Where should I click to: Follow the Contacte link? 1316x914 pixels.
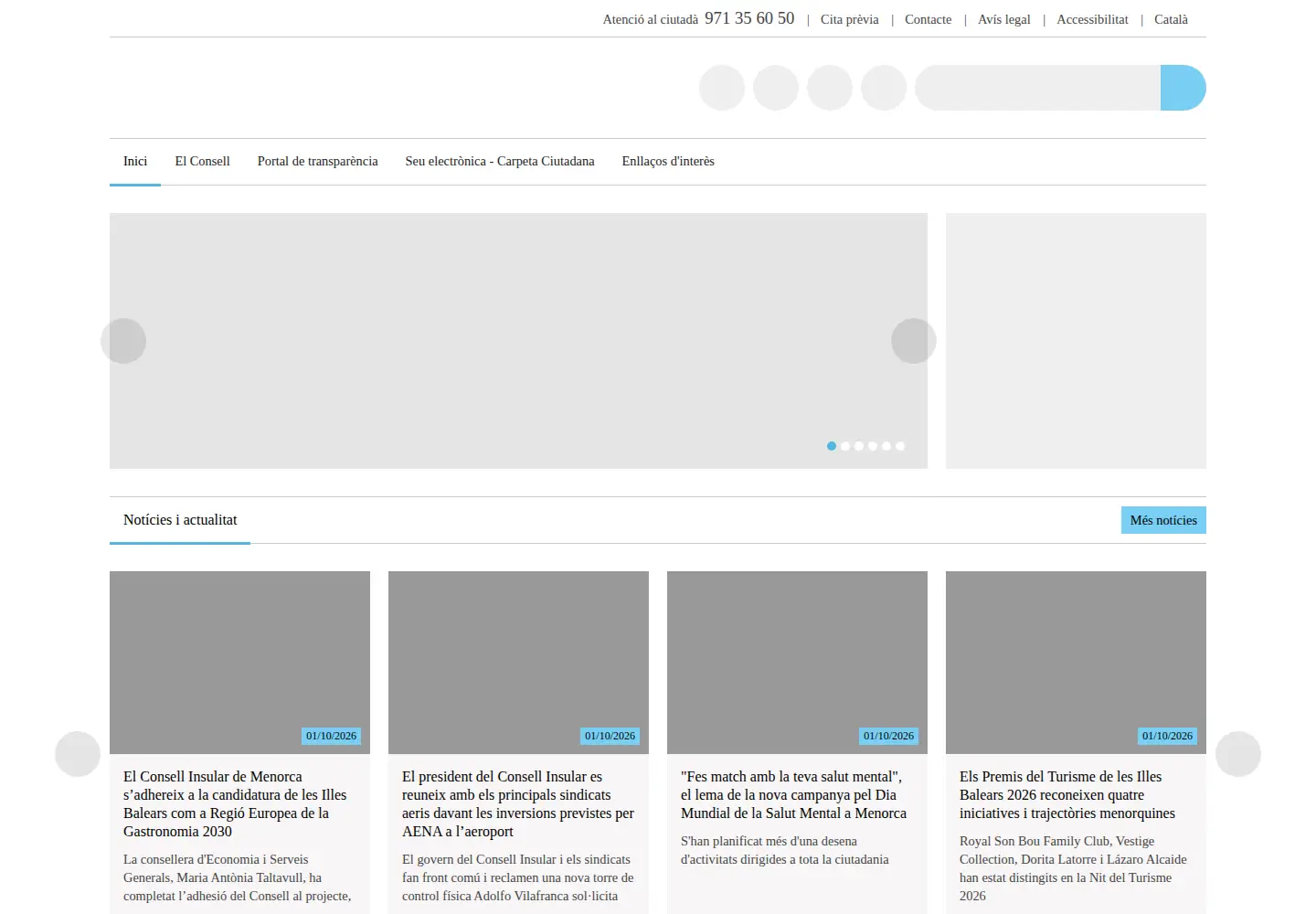pos(928,19)
